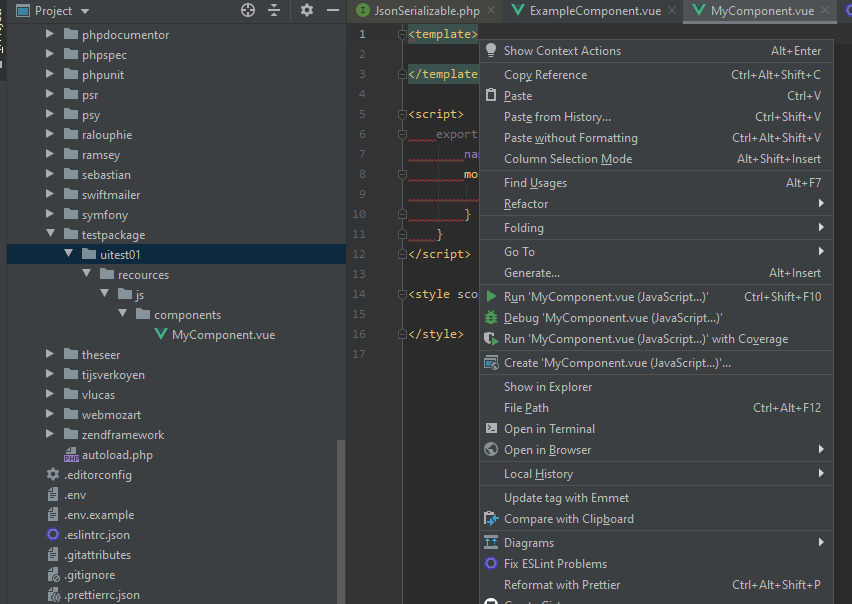Click the Debug bug icon
The image size is (852, 604).
[491, 317]
